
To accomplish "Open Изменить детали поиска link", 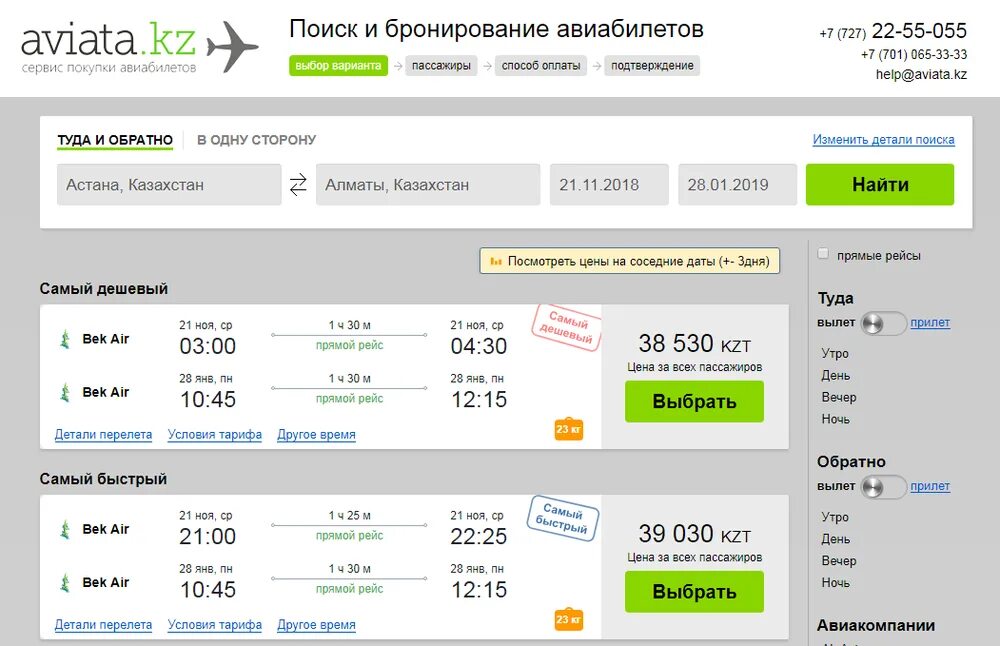I will tap(883, 140).
